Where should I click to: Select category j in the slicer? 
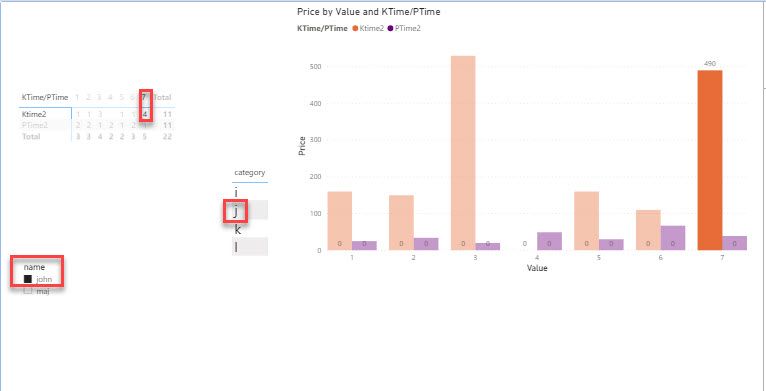tap(250, 211)
